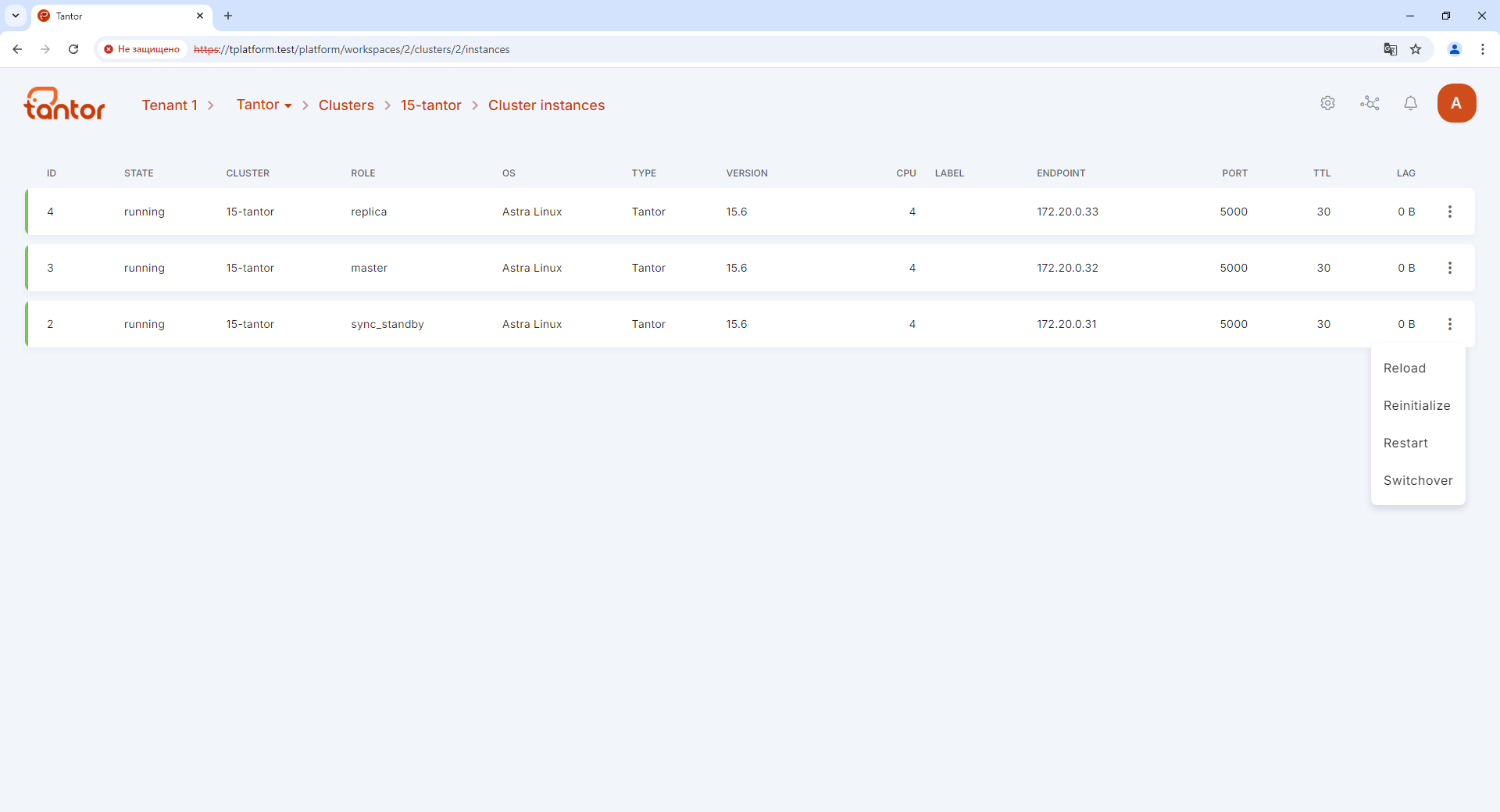Open actions menu for instance 2

1449,324
